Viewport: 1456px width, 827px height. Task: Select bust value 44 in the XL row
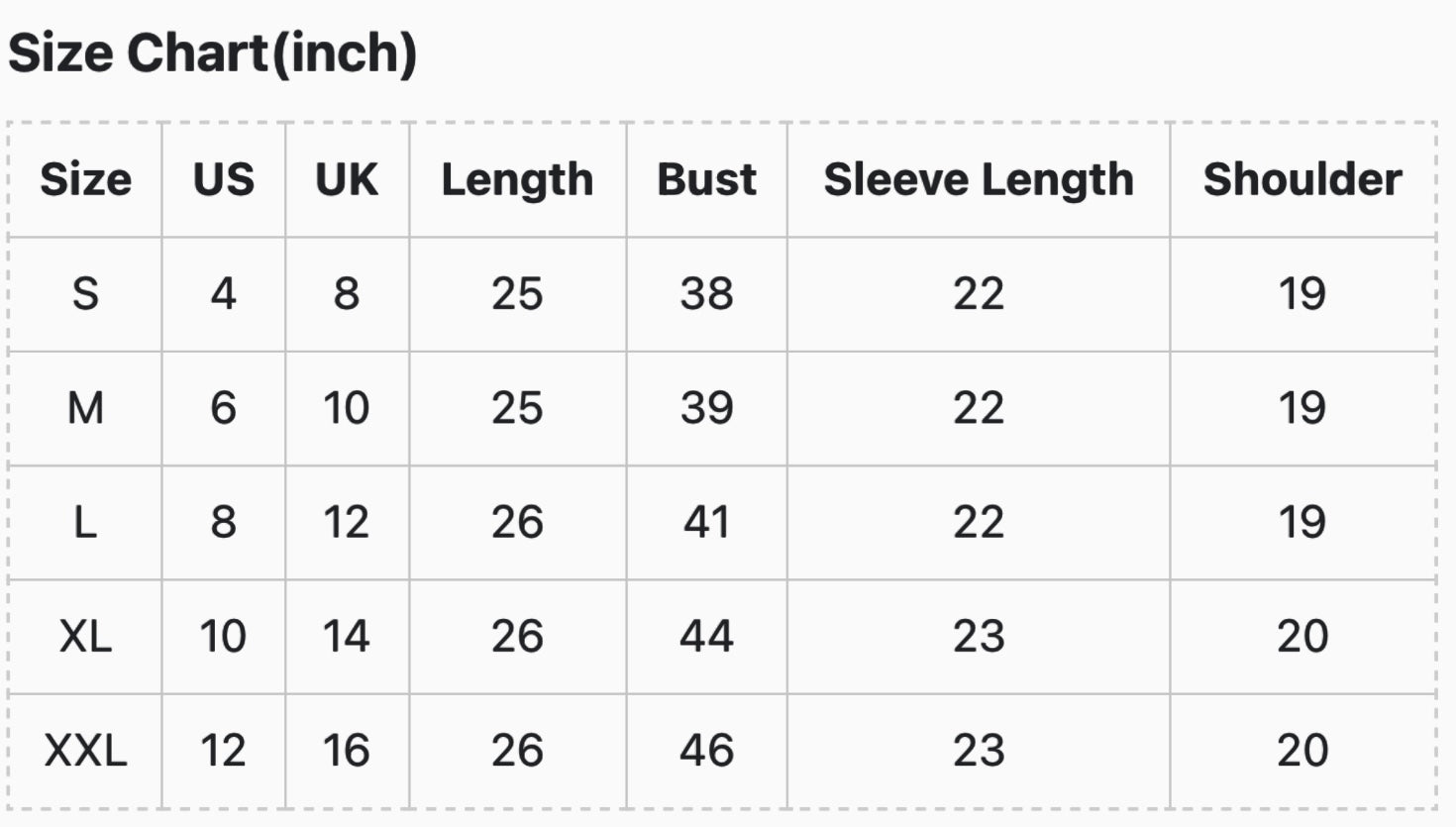(706, 636)
